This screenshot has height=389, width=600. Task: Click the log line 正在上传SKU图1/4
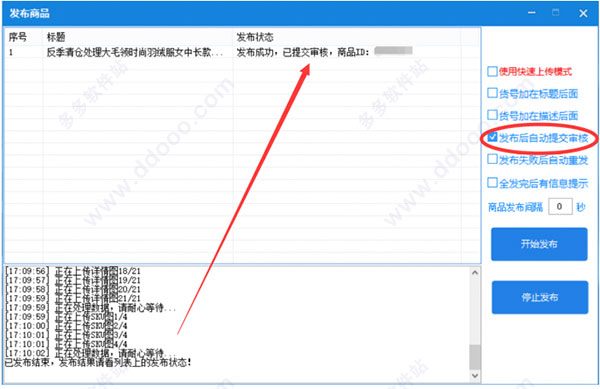66,317
